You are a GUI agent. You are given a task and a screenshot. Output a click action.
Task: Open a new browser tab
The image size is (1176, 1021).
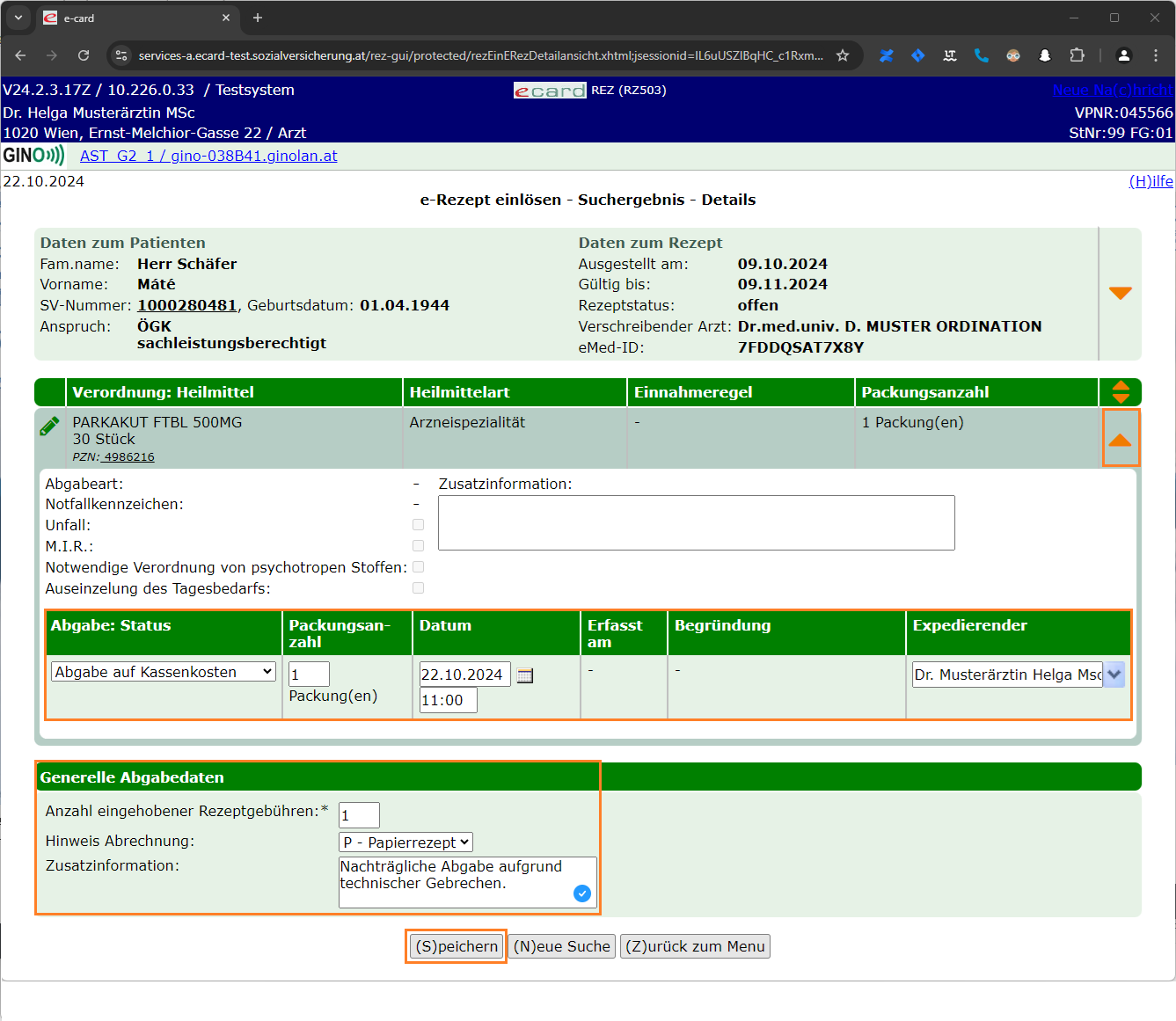(x=258, y=18)
